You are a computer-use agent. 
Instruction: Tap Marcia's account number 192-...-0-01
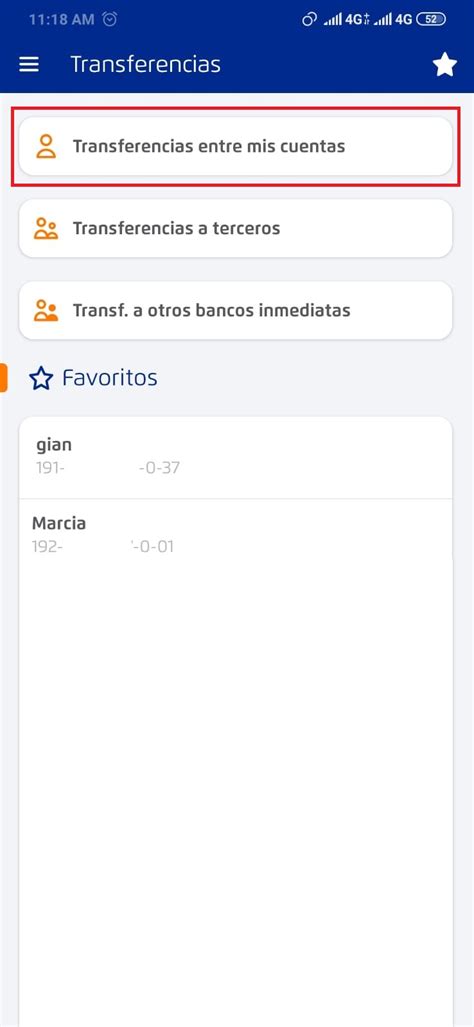(x=103, y=546)
